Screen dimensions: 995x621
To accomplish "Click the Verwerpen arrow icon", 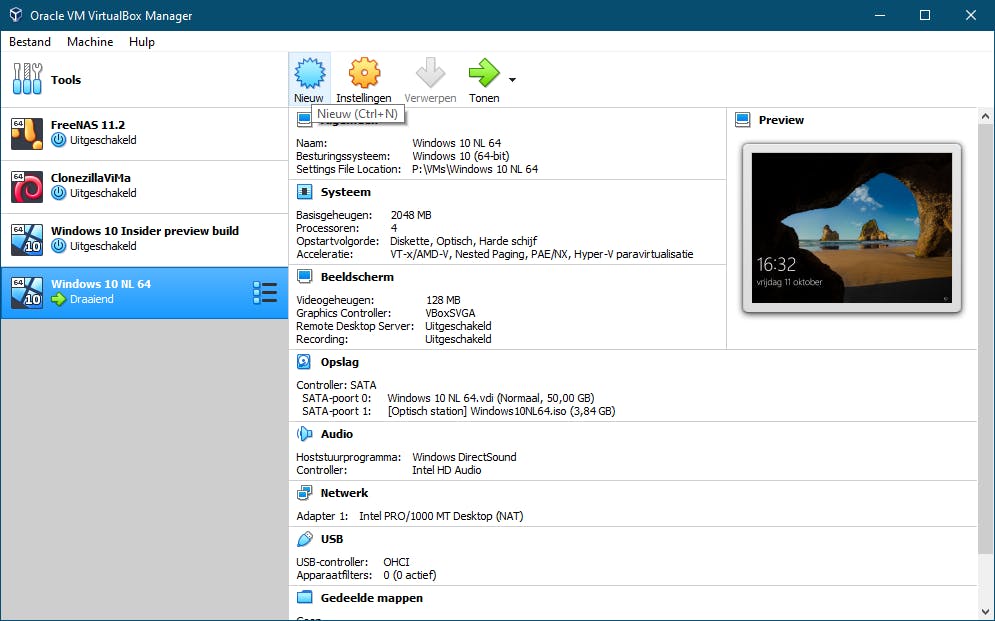I will (430, 73).
